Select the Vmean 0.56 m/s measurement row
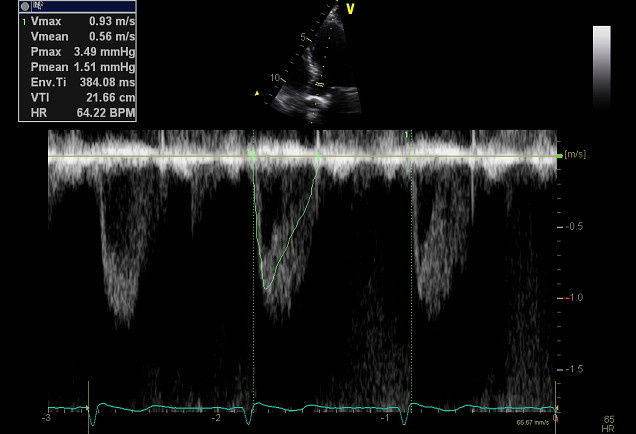 click(x=77, y=35)
